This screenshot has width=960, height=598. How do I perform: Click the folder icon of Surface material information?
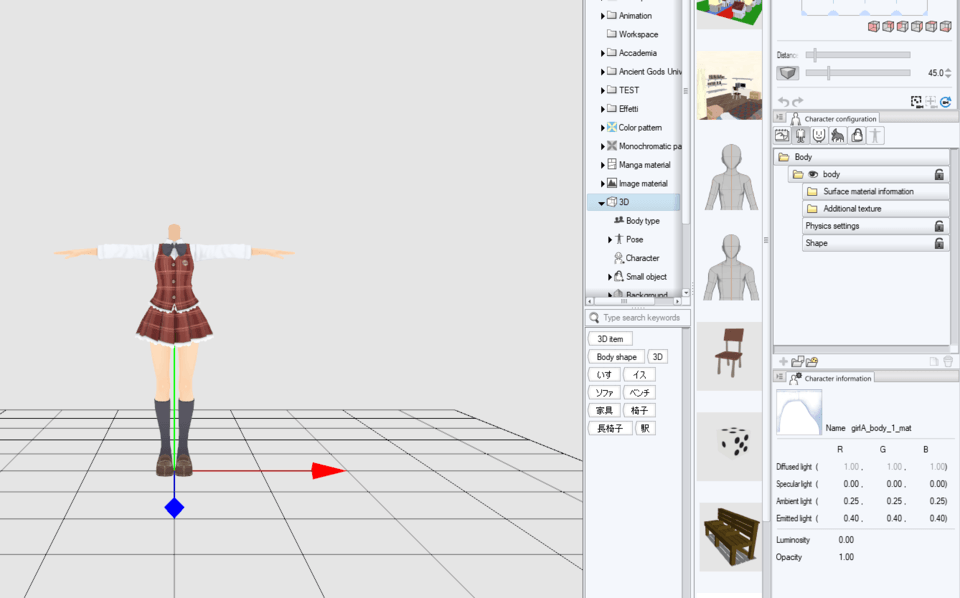pyautogui.click(x=812, y=192)
